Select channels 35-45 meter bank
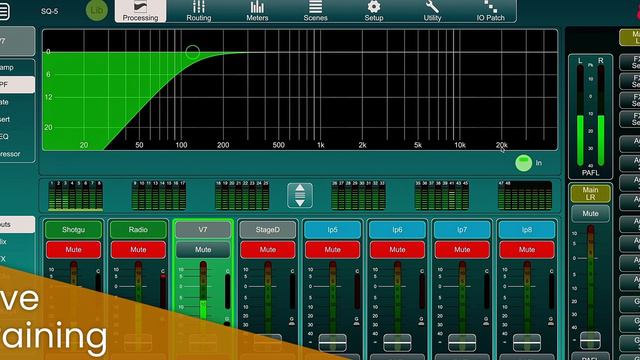 pos(442,196)
